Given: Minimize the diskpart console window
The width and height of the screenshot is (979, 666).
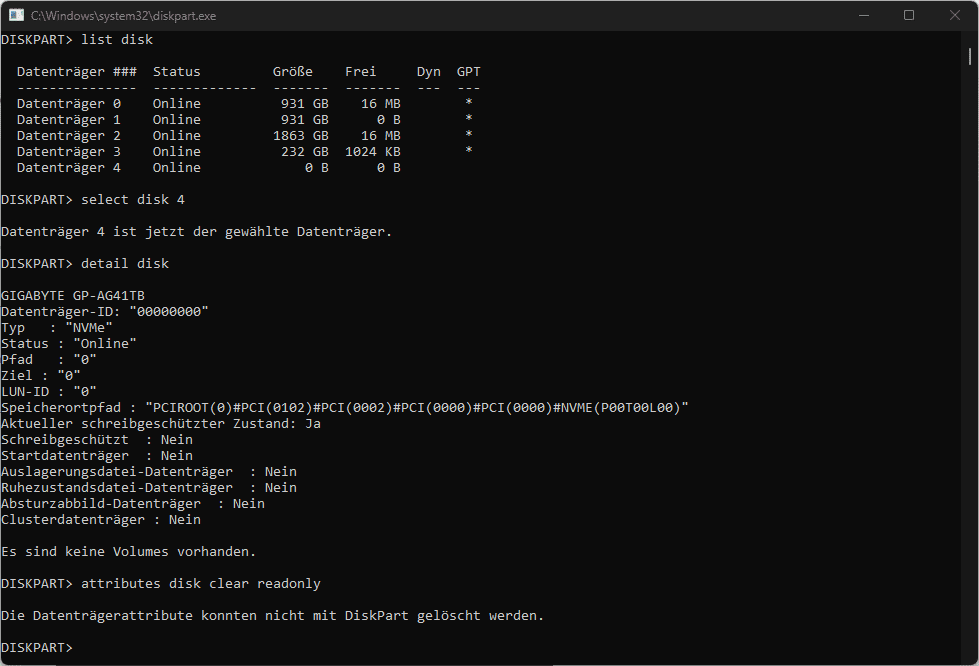Looking at the screenshot, I should coord(864,15).
